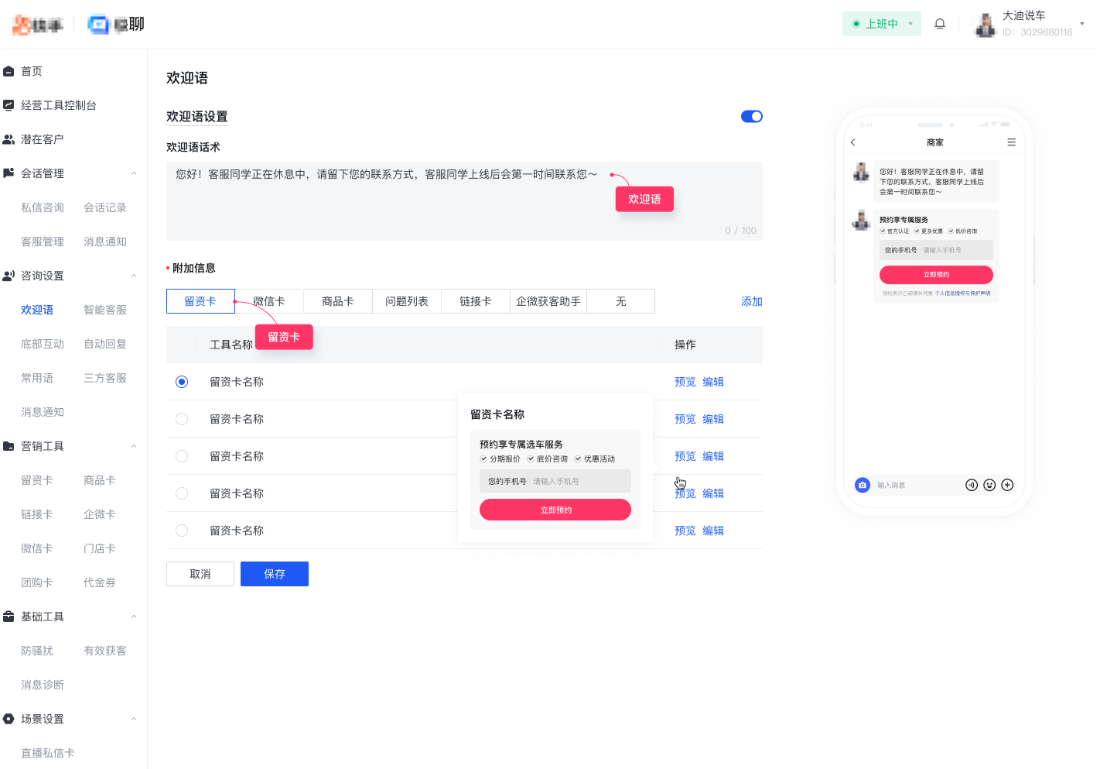
Task: Click the voice input icon in the preview
Action: [x=971, y=485]
